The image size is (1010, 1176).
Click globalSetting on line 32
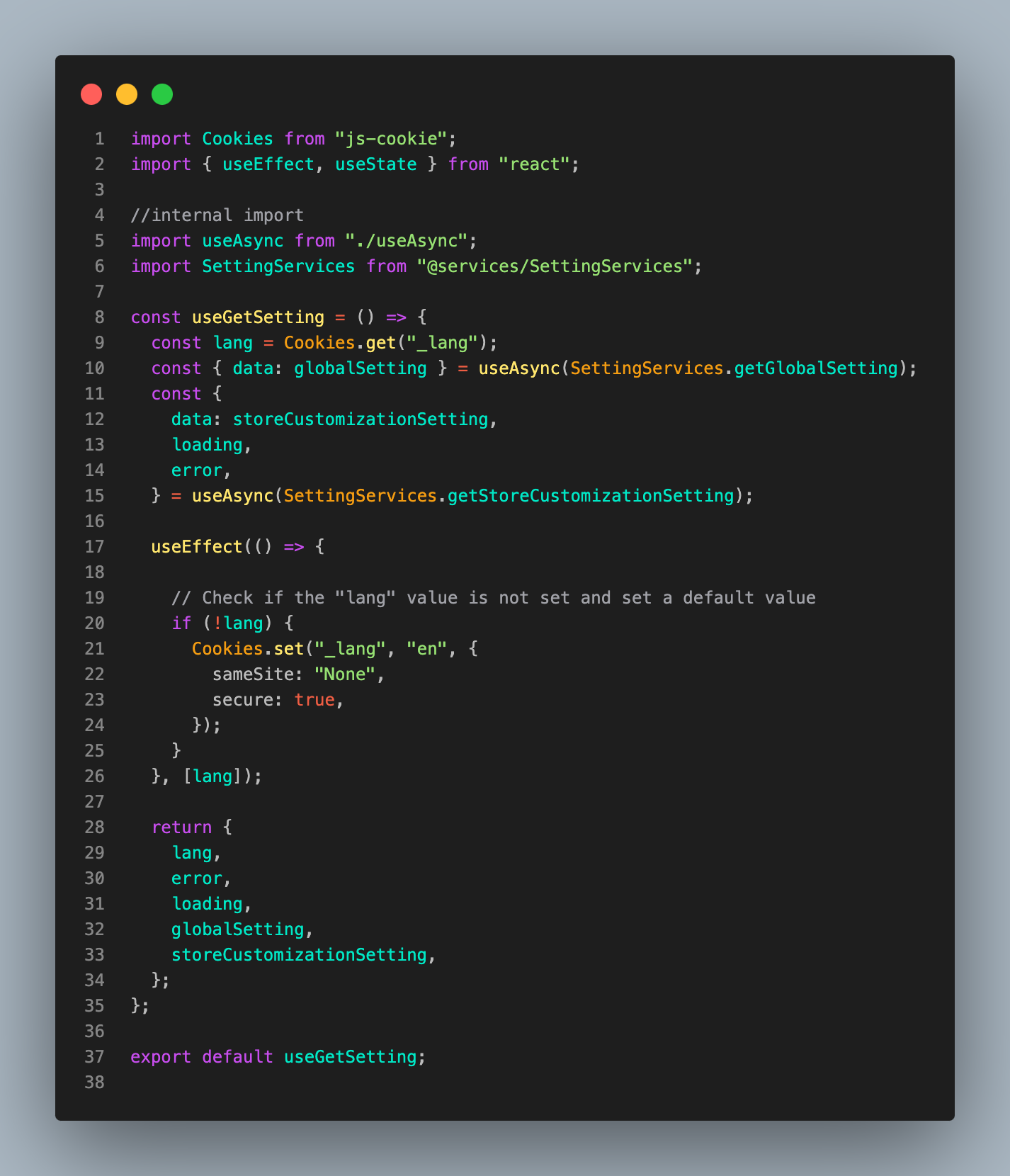(238, 929)
